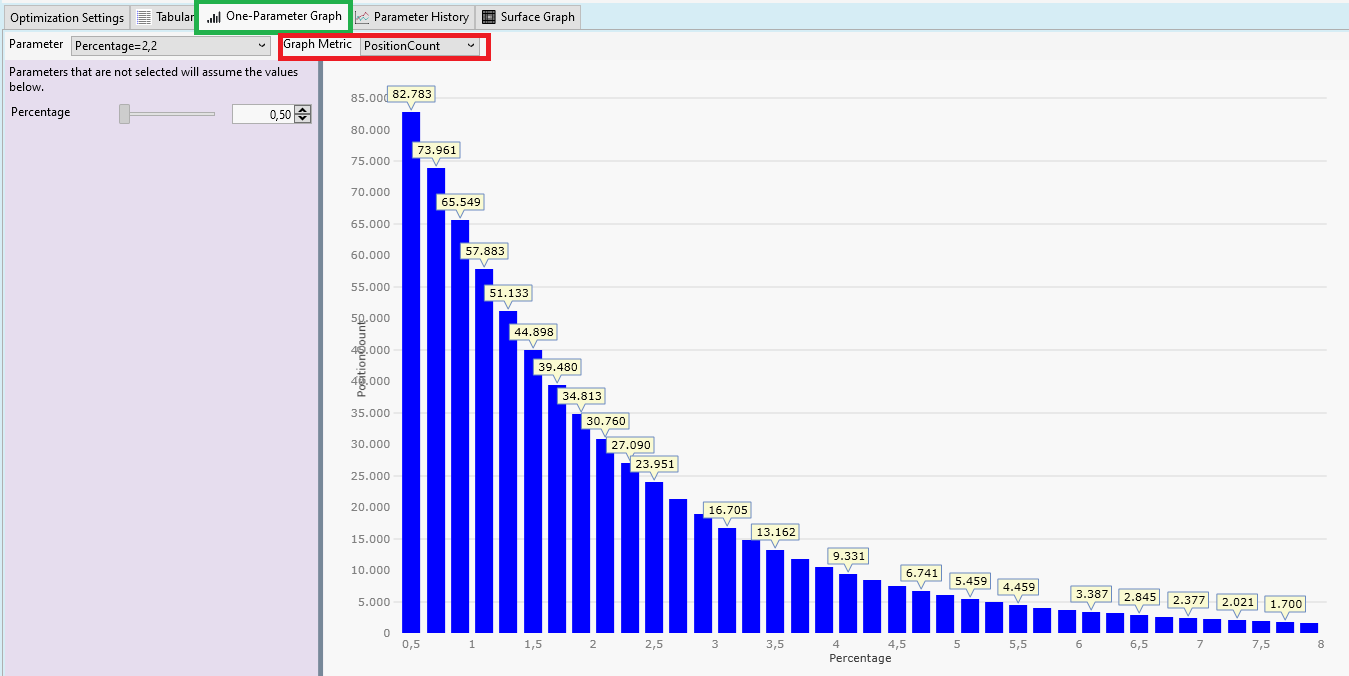Click the Parameter History line chart icon

[362, 17]
